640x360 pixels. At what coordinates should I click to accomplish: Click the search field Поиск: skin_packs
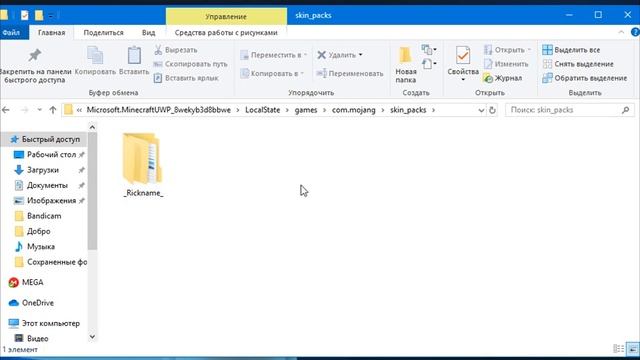click(569, 110)
